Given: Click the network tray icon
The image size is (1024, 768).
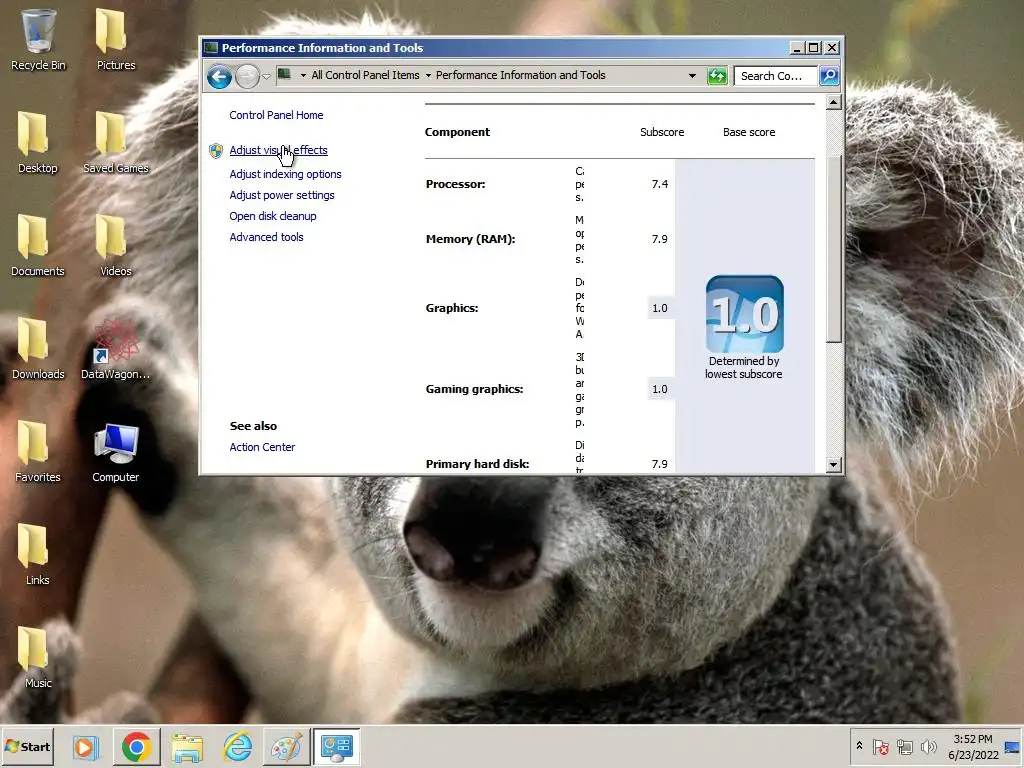Looking at the screenshot, I should (x=904, y=746).
